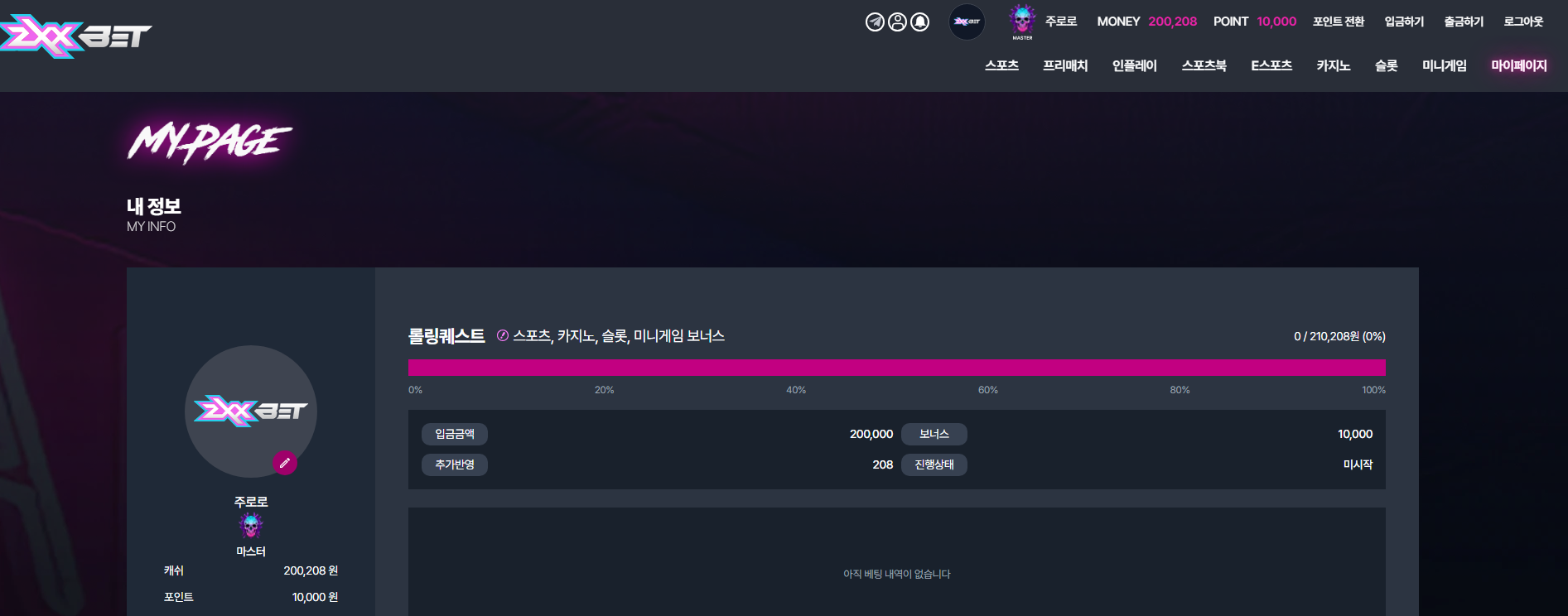Click the large profile picture circle

coord(251,411)
